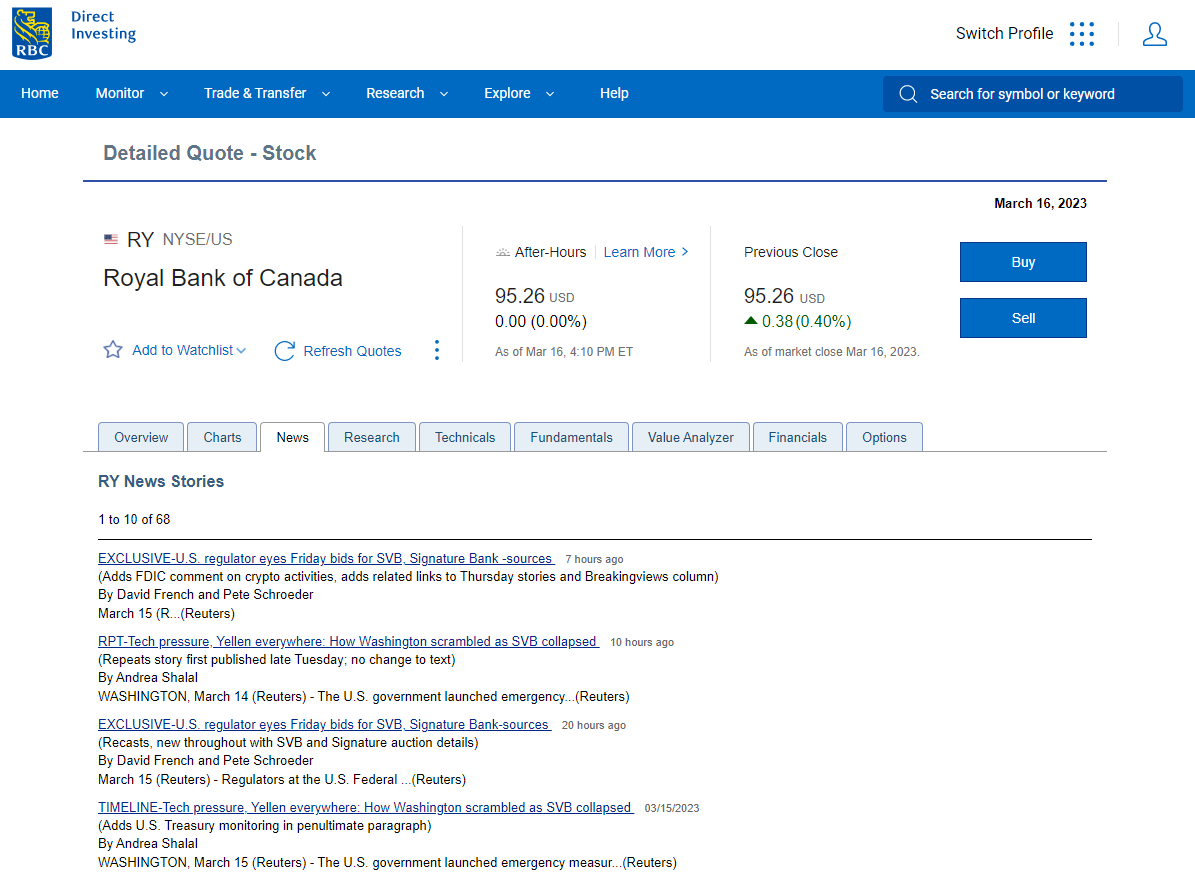Image resolution: width=1195 pixels, height=878 pixels.
Task: Select the News tab
Action: coord(293,437)
